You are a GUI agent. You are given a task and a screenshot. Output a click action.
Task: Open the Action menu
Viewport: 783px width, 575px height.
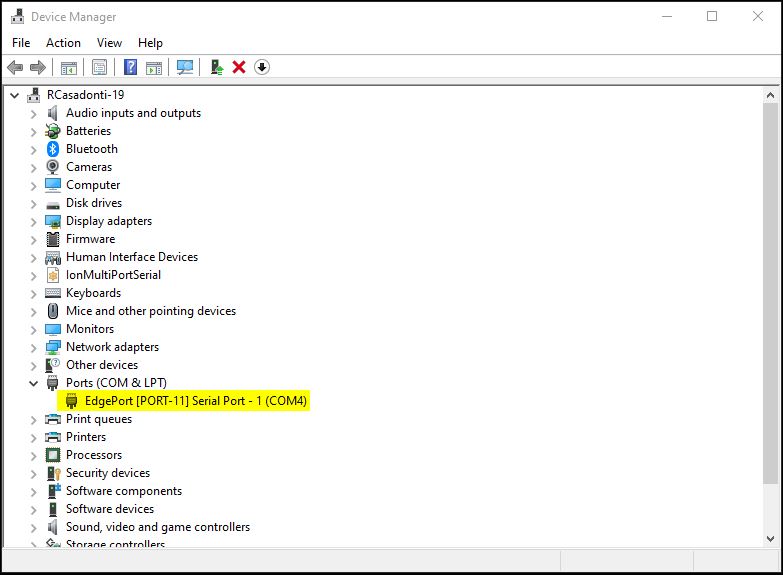point(63,43)
